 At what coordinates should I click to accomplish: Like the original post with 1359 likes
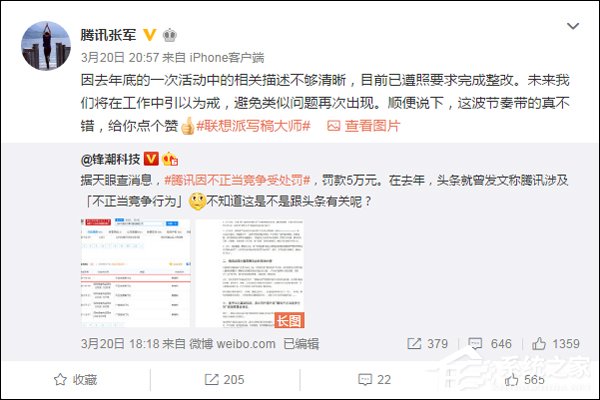[x=556, y=343]
